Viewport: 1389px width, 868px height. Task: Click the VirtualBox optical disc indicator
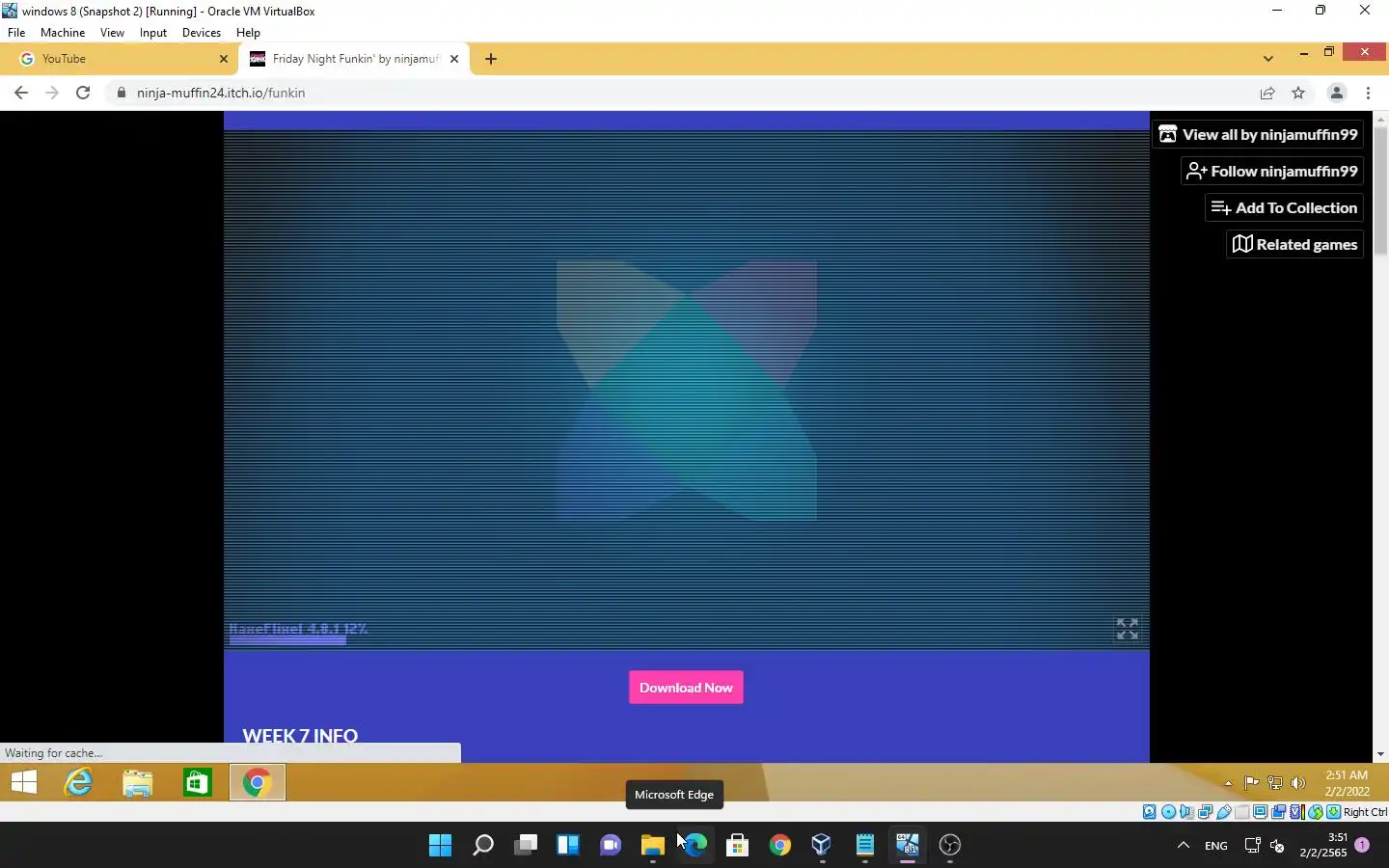coord(1168,812)
